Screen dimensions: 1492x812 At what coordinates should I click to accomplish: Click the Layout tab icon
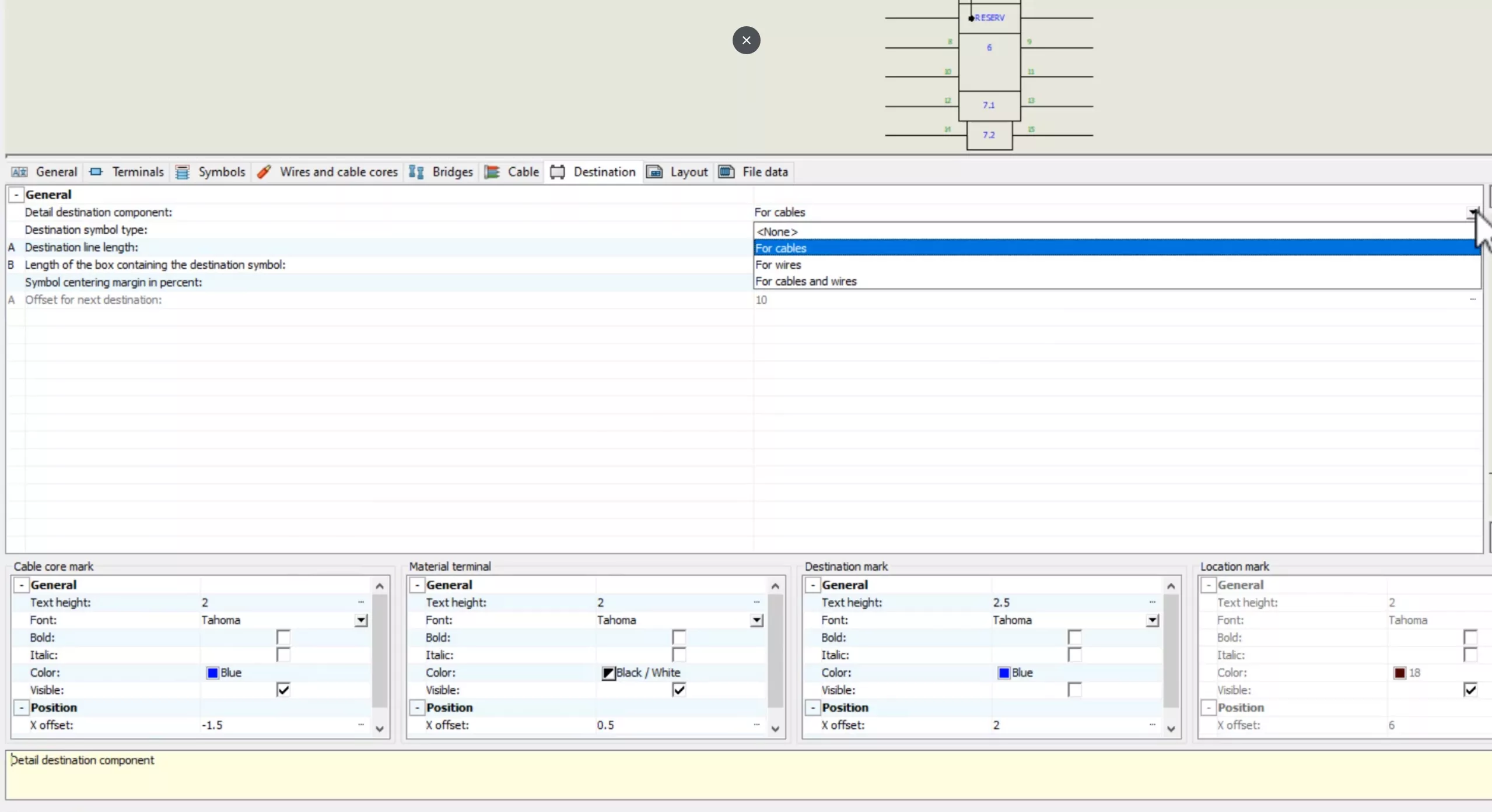(654, 172)
